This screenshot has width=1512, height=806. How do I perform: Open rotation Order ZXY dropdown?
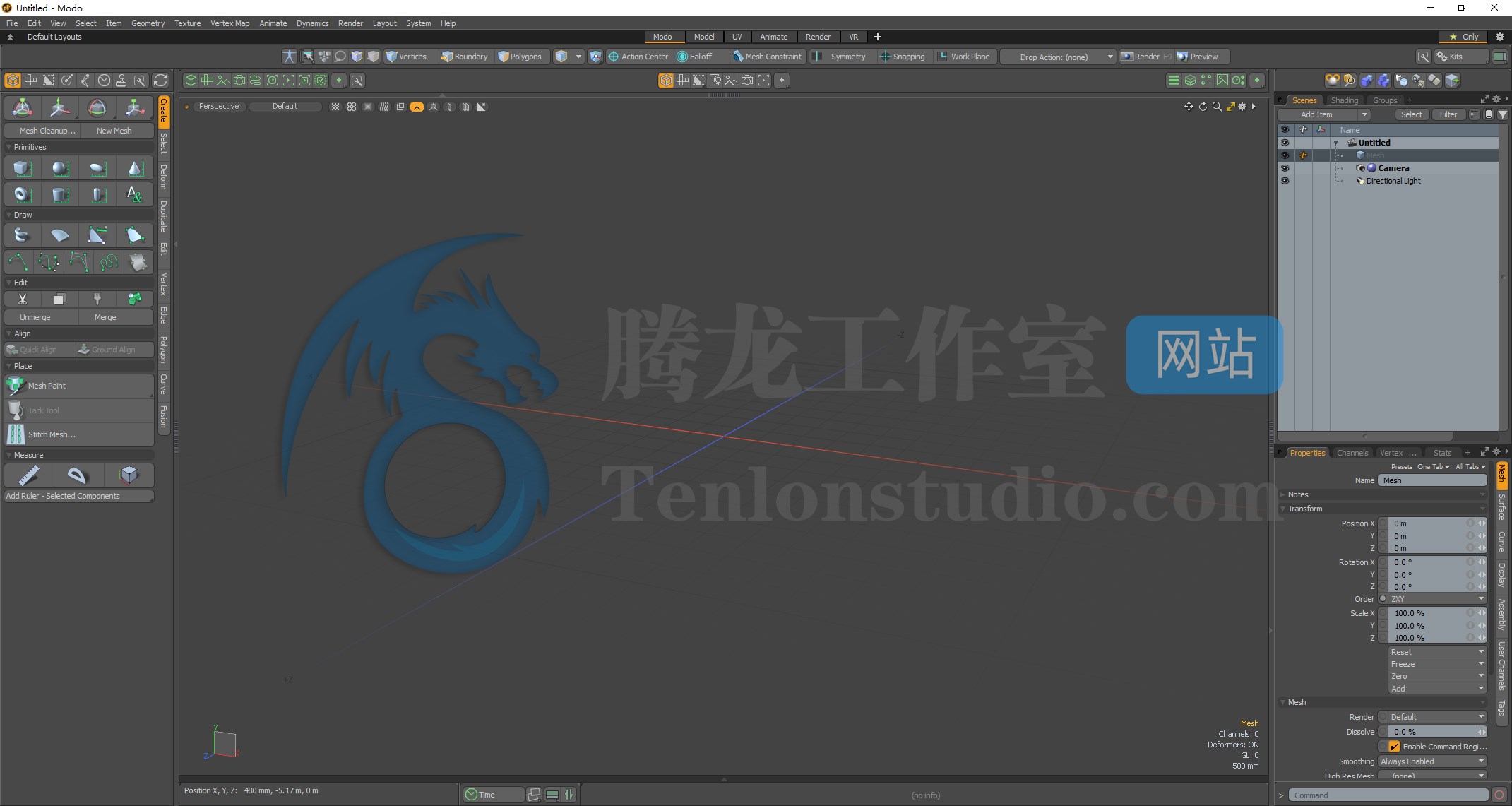pyautogui.click(x=1437, y=599)
